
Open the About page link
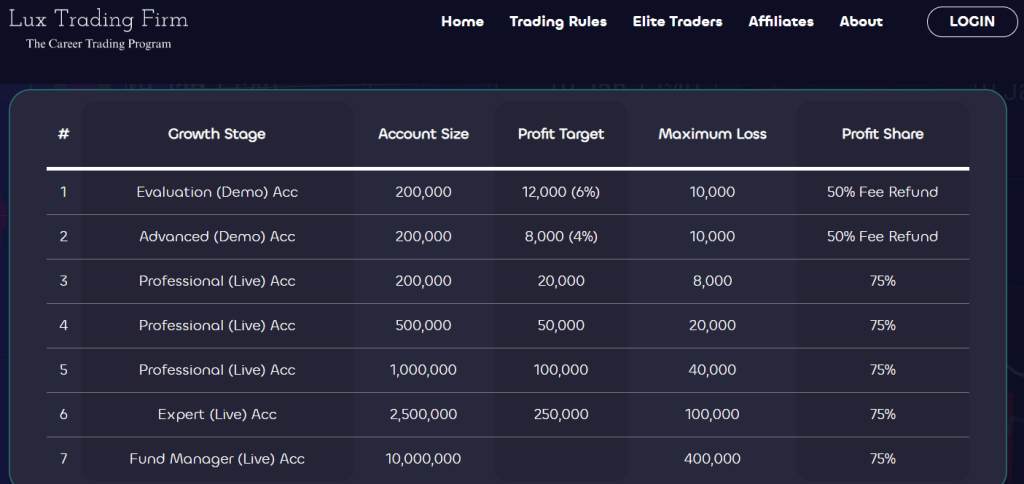(x=861, y=22)
